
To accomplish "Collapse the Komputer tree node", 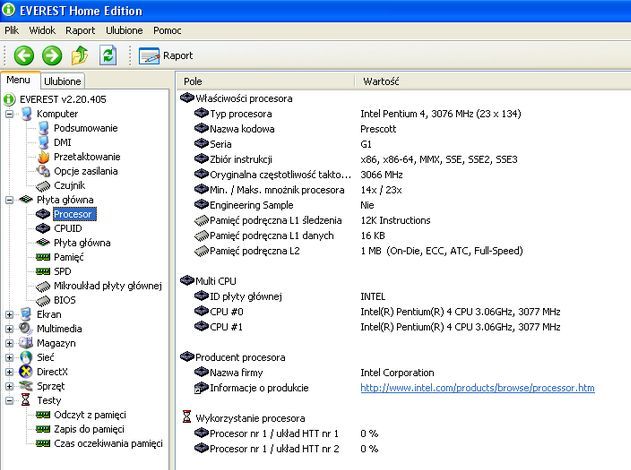I will point(10,114).
